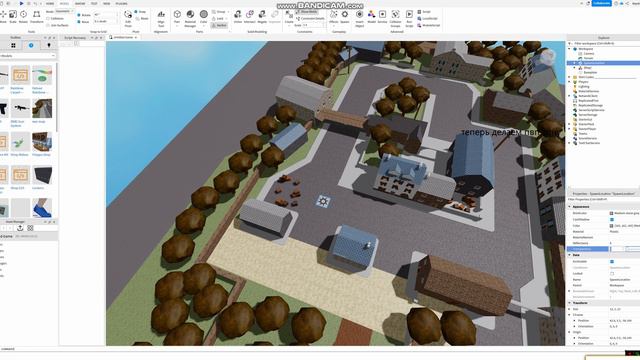Collapse the Transform properties section
This screenshot has height=360, width=640.
pos(570,303)
